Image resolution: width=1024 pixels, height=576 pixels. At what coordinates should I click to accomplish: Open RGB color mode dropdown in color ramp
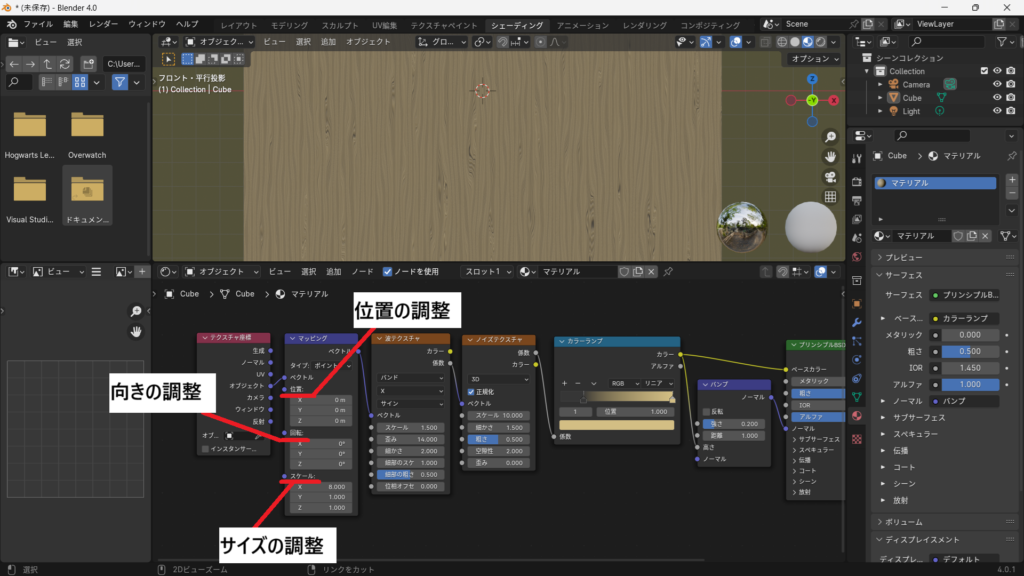point(624,383)
